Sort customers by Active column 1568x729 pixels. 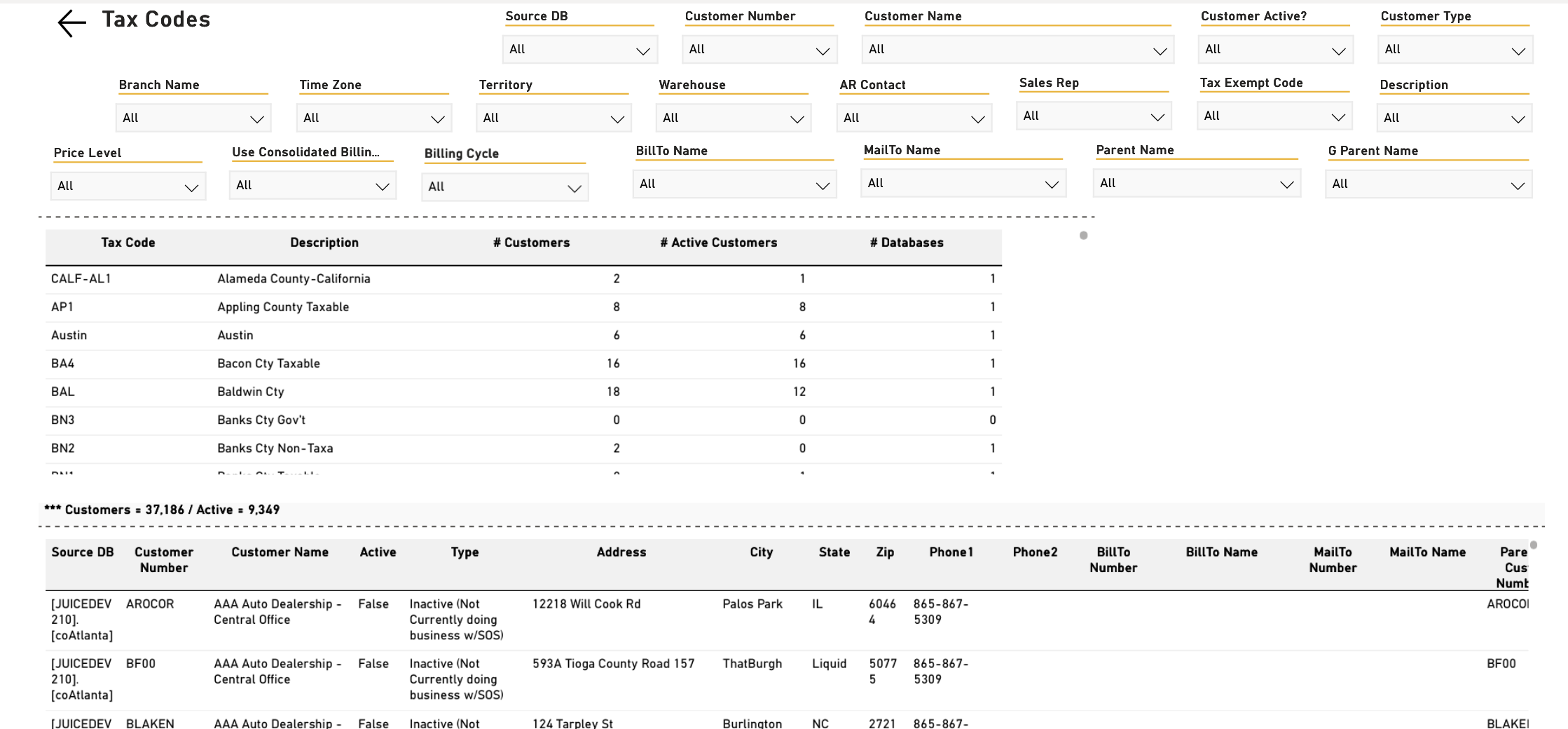(x=378, y=552)
